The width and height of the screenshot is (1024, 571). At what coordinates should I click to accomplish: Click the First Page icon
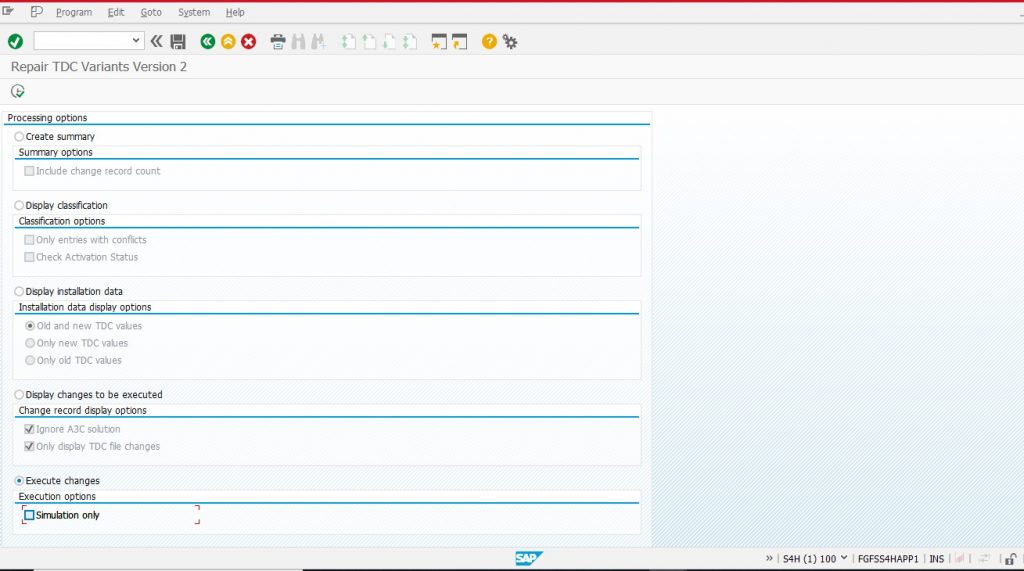(x=349, y=42)
